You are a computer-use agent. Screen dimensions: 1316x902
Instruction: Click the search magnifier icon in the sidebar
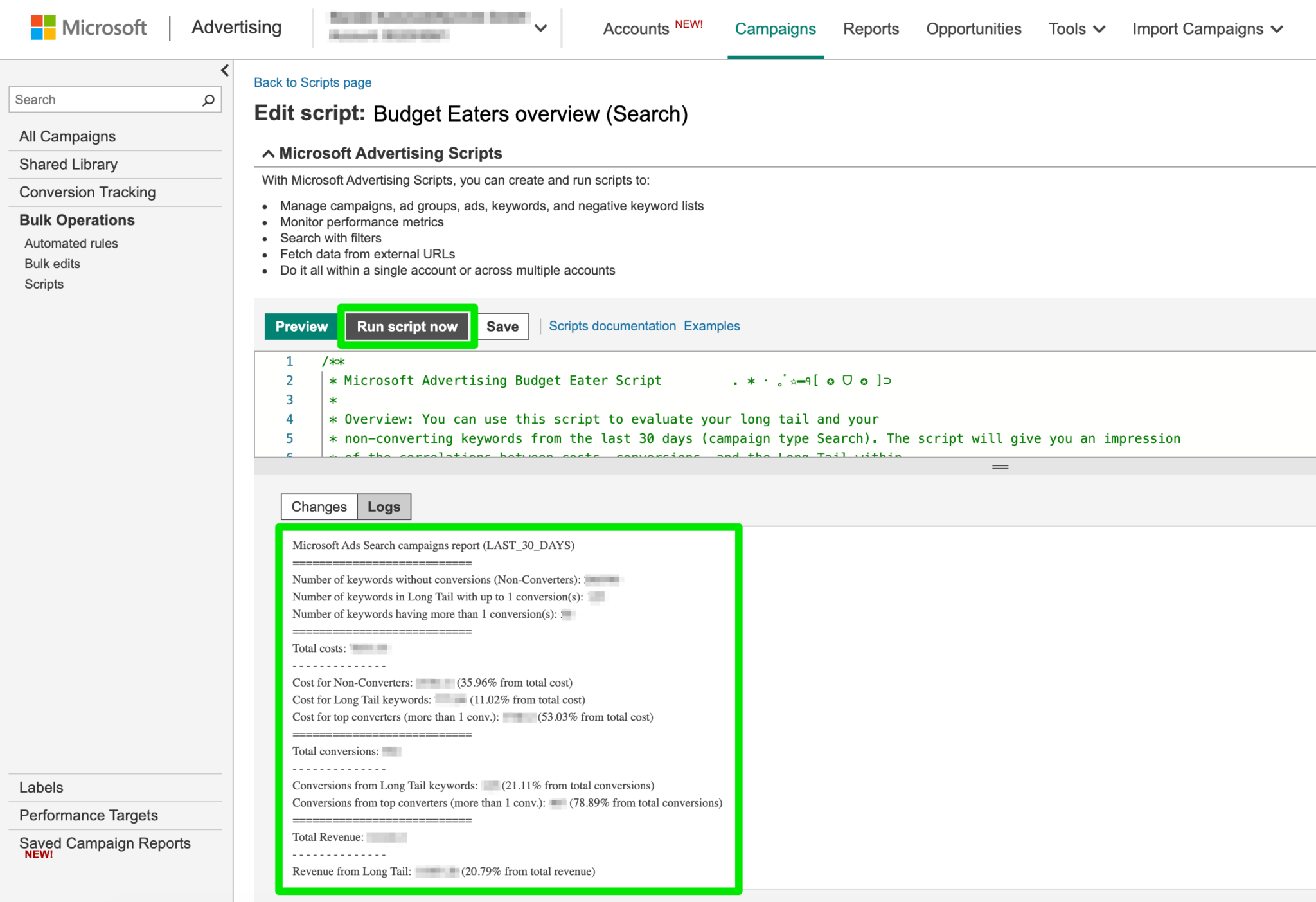207,99
